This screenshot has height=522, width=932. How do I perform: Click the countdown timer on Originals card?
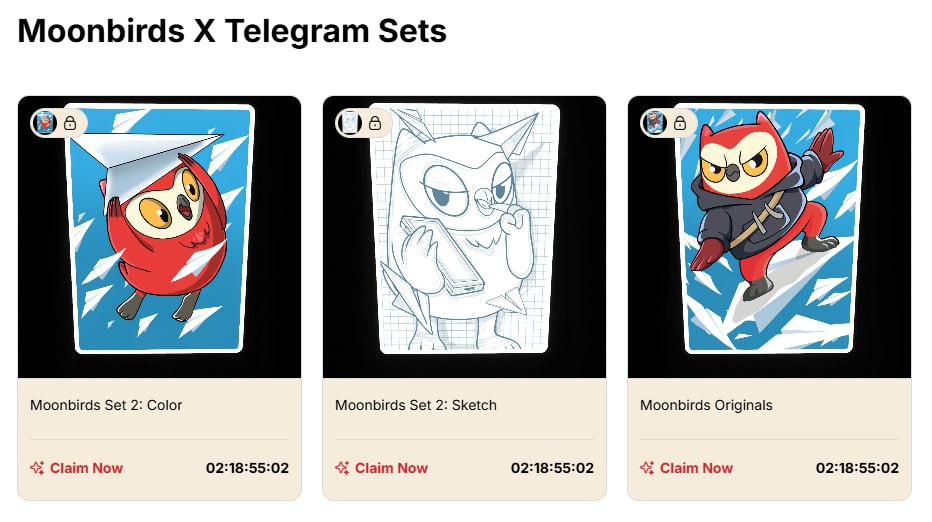(857, 468)
